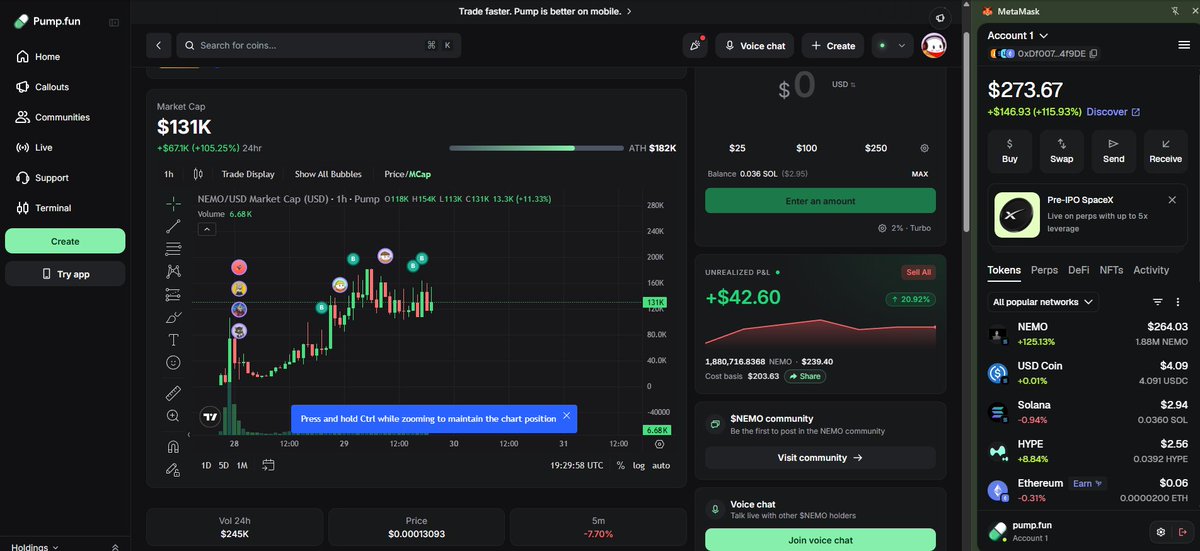The image size is (1200, 551).
Task: Expand the Holdings section
Action: [35, 547]
